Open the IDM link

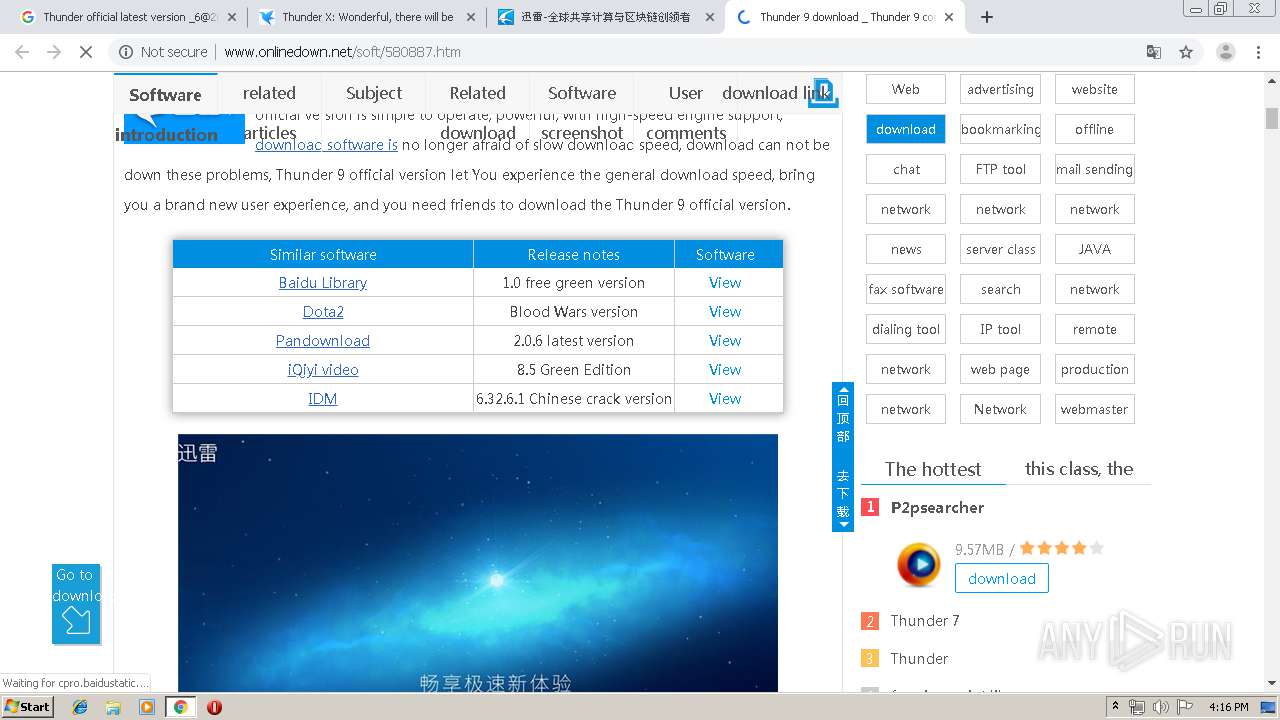[322, 399]
